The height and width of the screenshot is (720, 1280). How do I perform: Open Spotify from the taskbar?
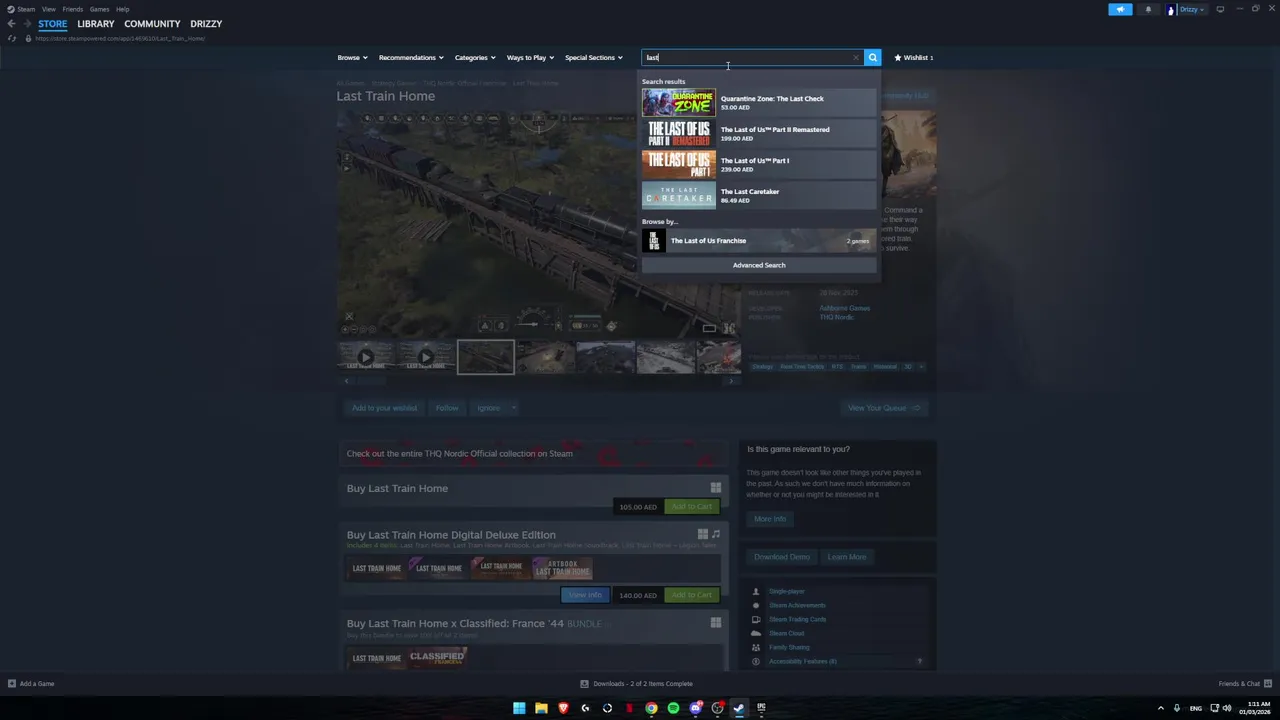(673, 708)
